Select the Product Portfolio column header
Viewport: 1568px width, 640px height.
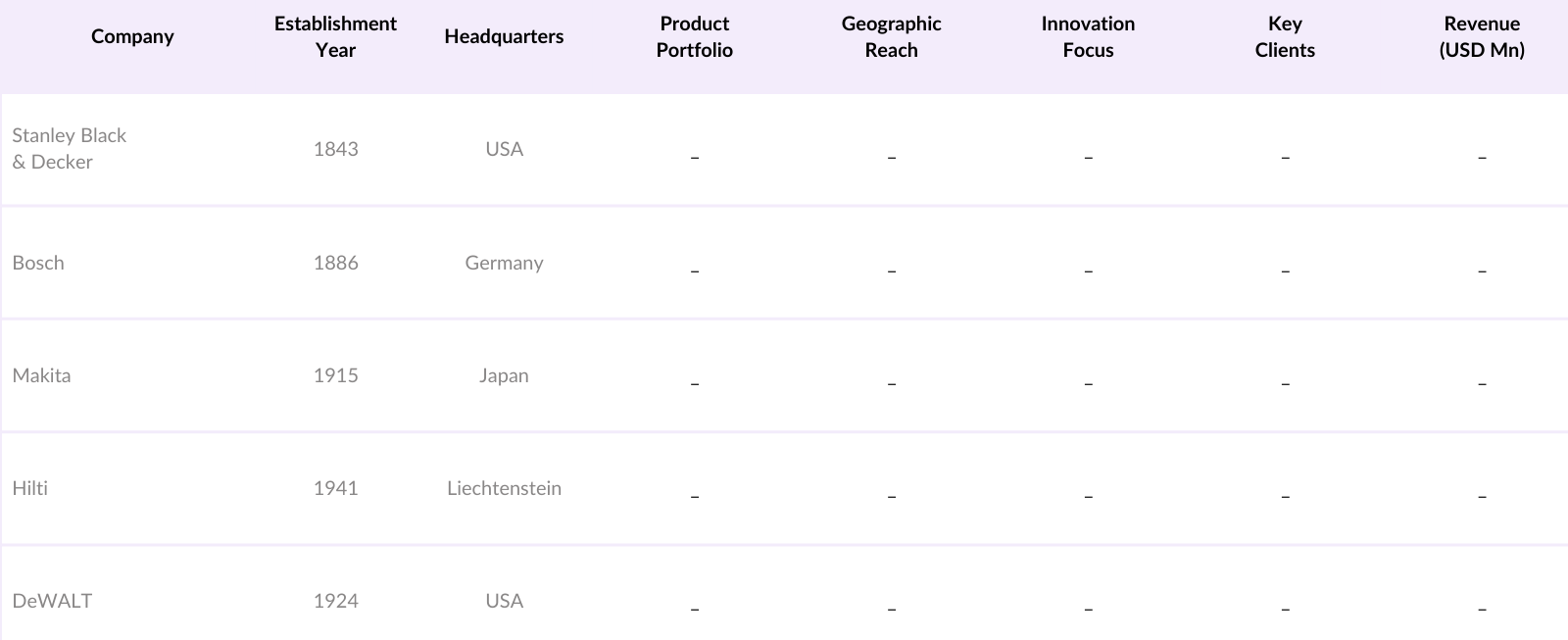point(694,37)
